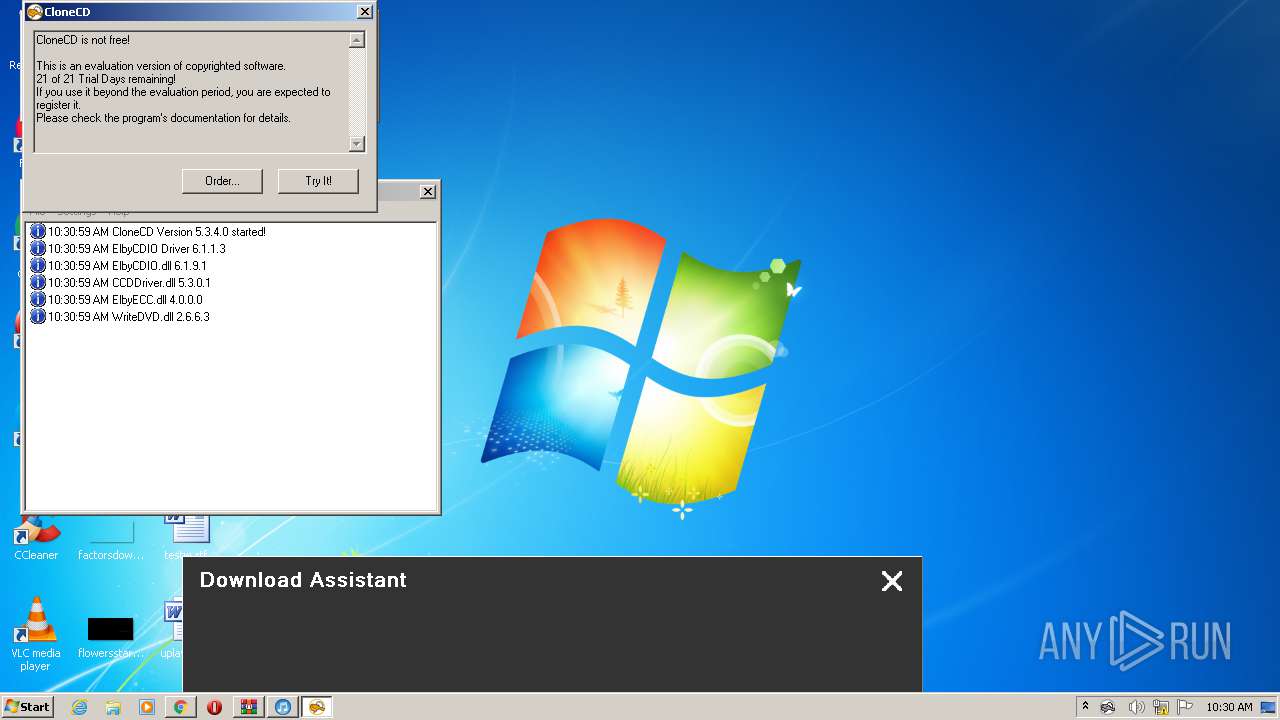Viewport: 1280px width, 720px height.
Task: Close the Download Assistant panel with the X
Action: point(892,581)
